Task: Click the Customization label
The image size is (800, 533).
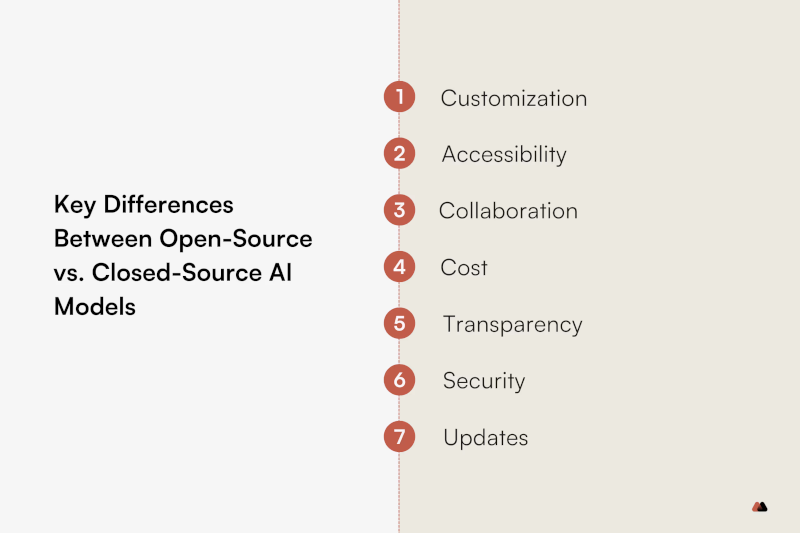Action: click(514, 98)
